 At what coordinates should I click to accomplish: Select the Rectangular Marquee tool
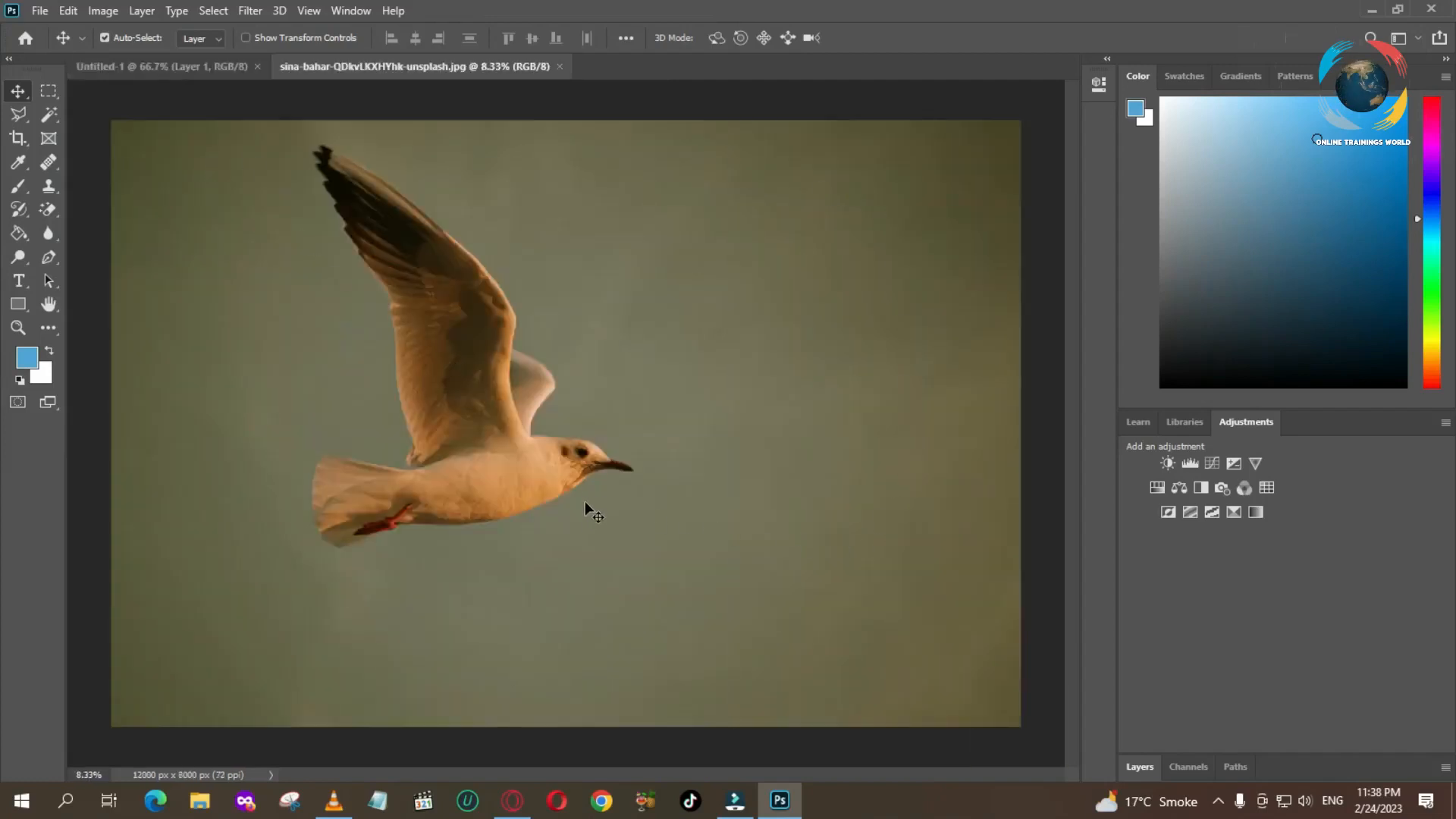(49, 91)
